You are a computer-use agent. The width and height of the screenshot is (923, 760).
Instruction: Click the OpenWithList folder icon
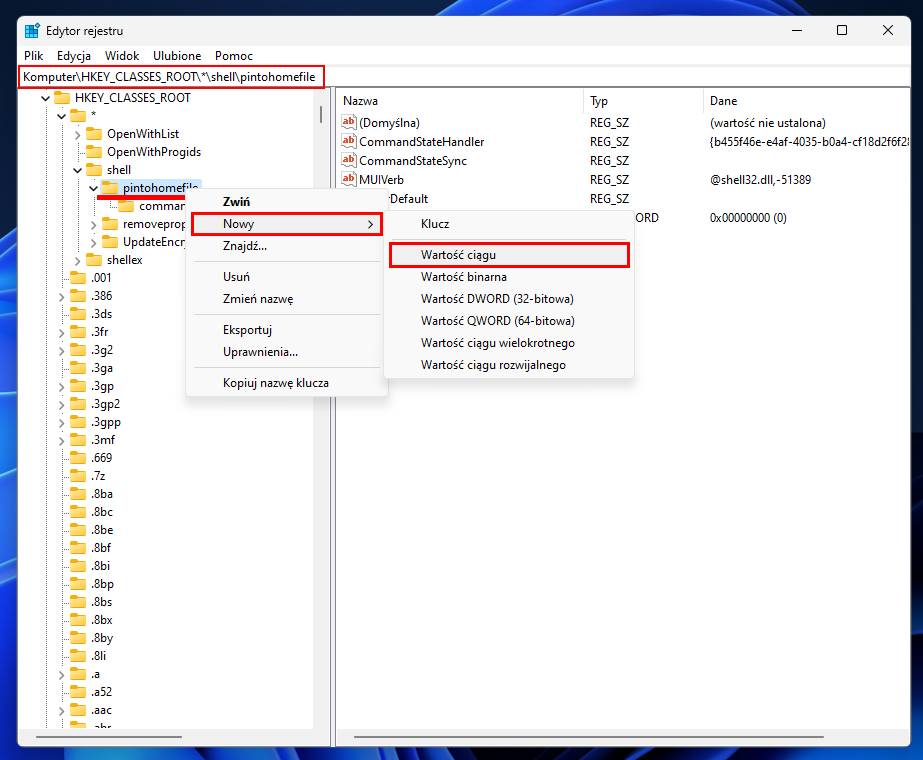point(94,134)
